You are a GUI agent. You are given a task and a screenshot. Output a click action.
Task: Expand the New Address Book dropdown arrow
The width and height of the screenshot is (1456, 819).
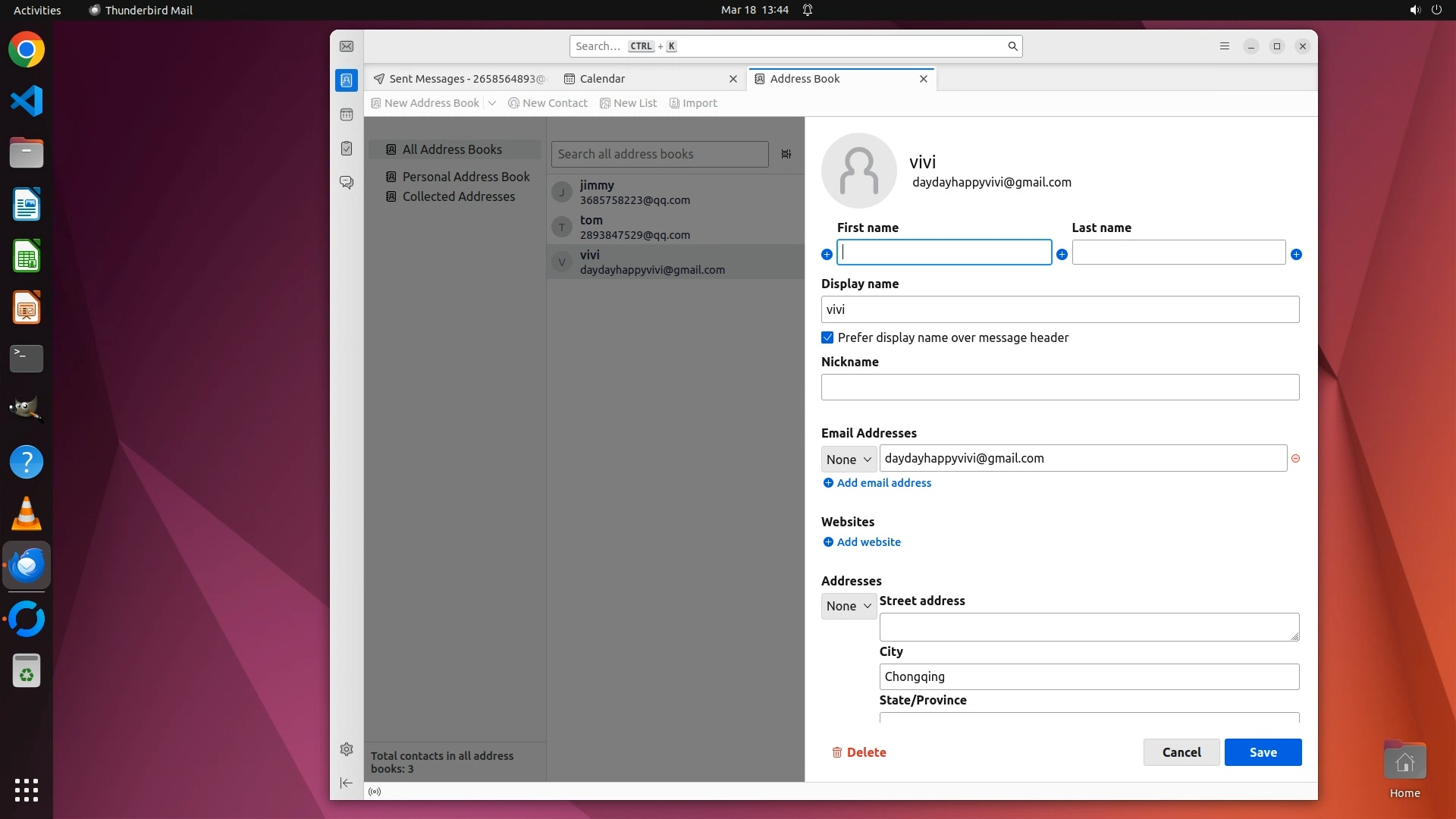[492, 103]
